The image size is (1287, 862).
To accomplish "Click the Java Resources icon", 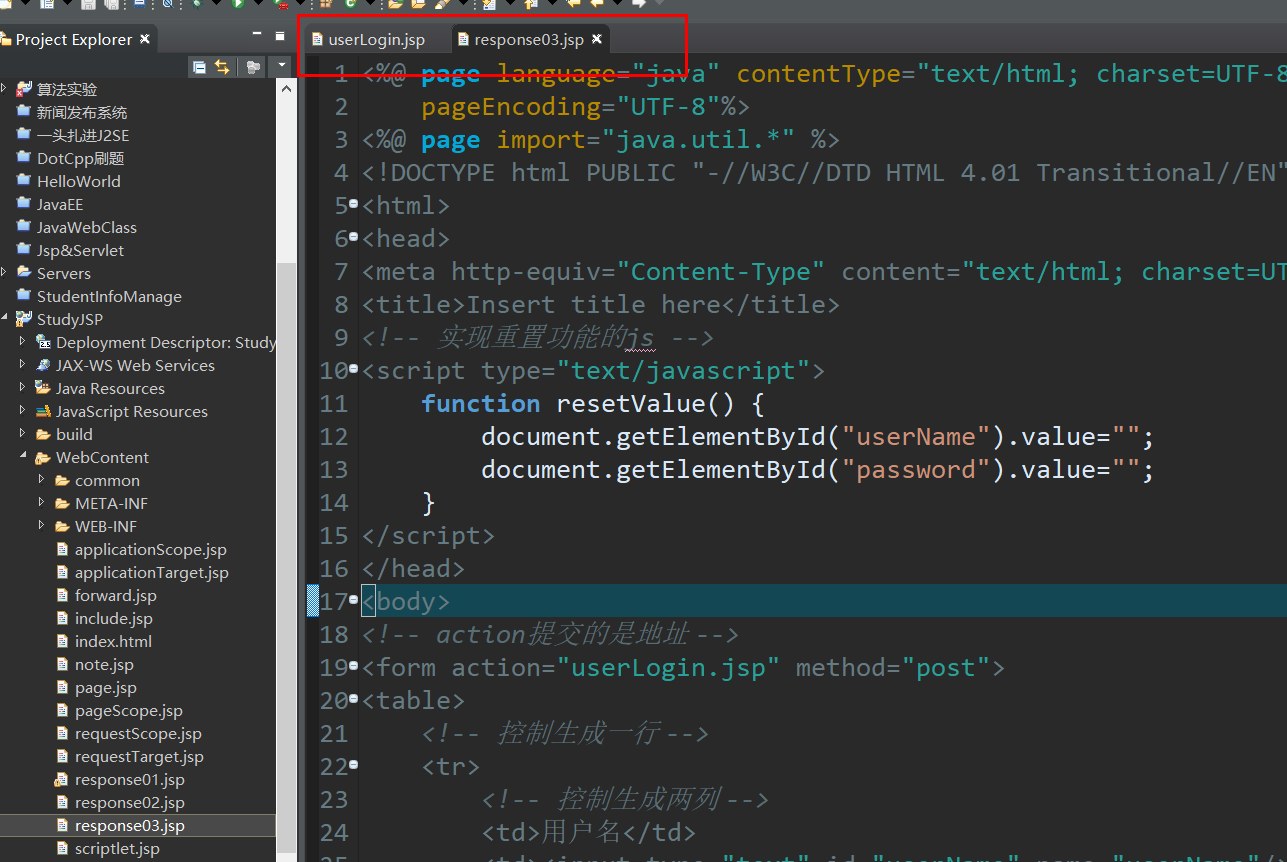I will point(43,388).
